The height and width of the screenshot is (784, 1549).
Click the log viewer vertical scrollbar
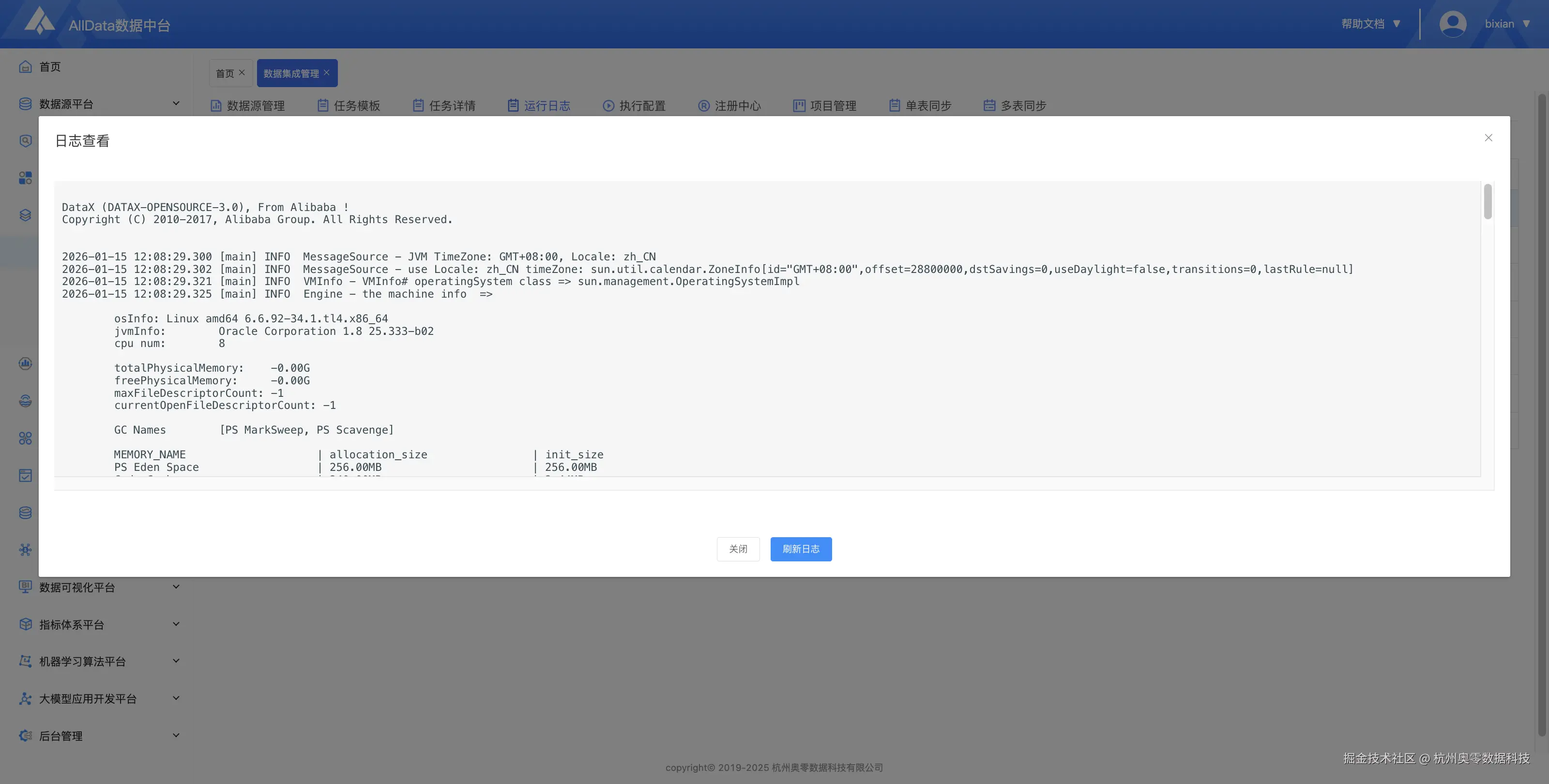1488,202
